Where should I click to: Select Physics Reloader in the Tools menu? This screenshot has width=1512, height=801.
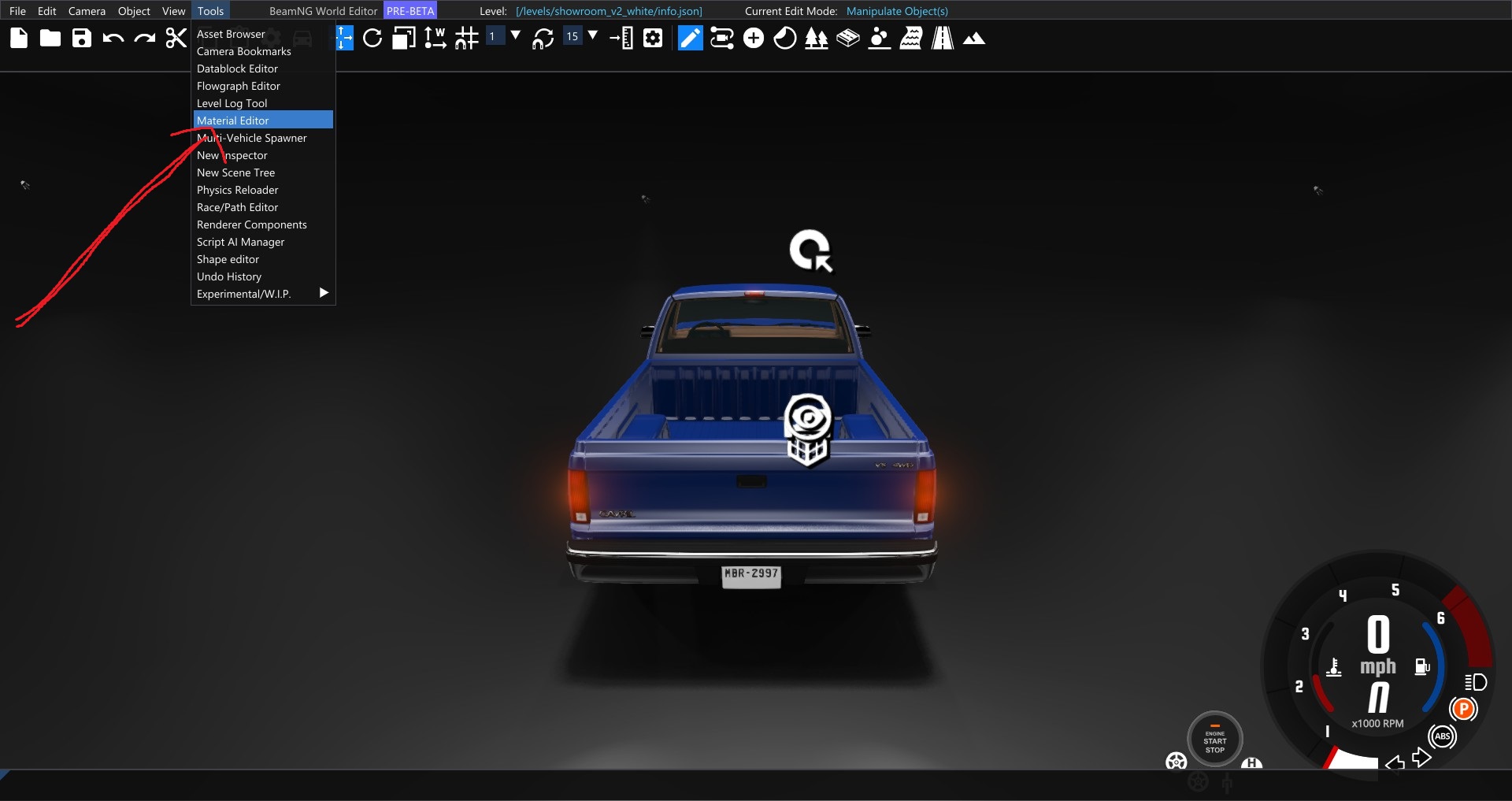[x=263, y=190]
